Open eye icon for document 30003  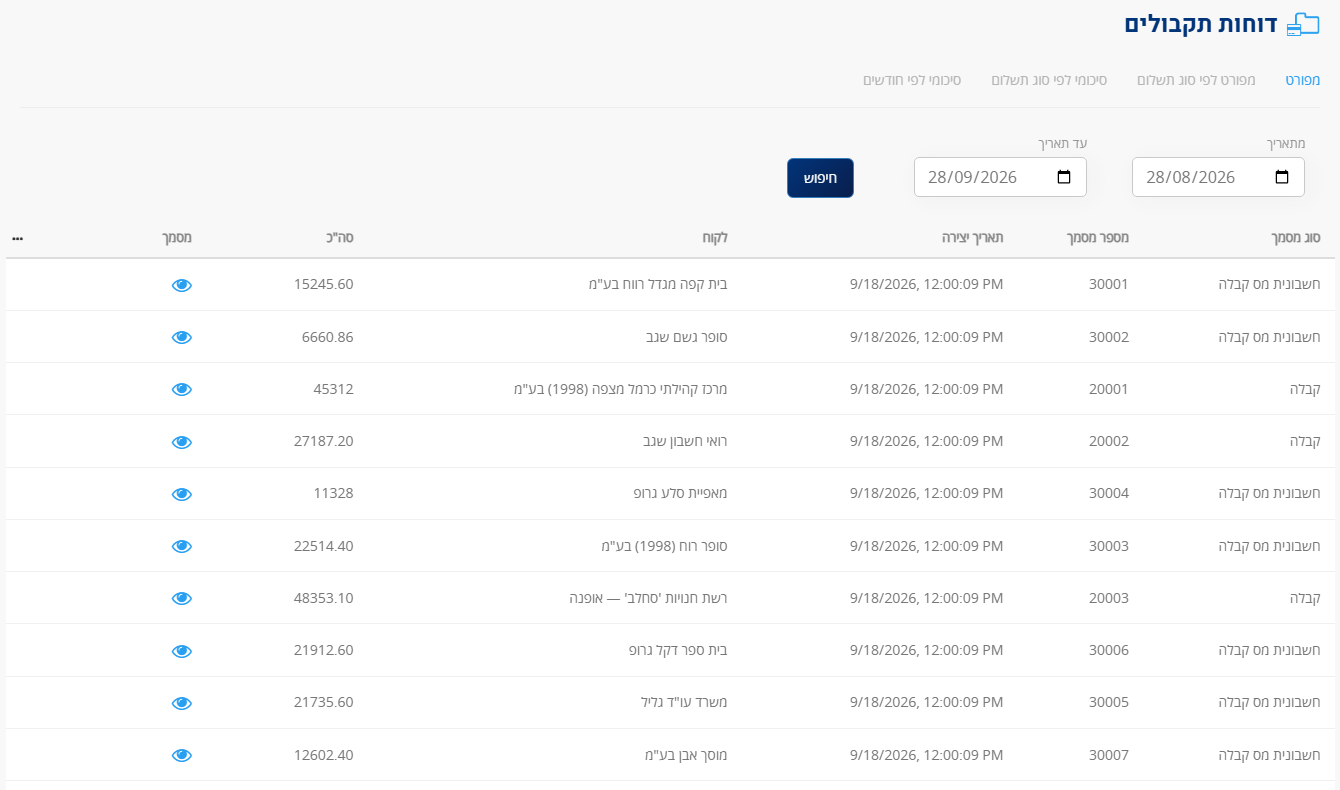coord(181,546)
